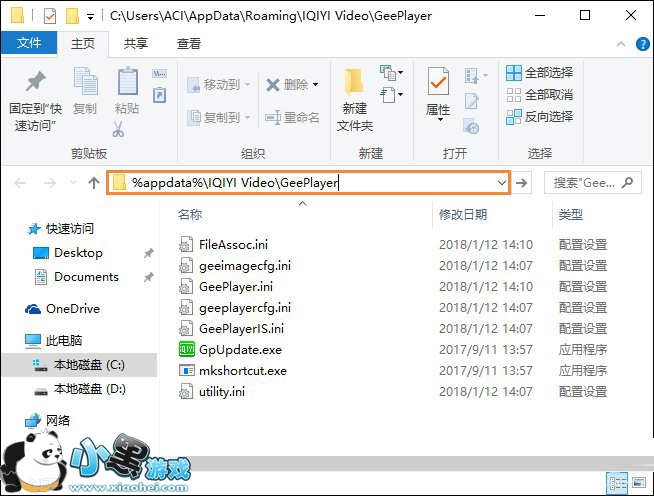
Task: Sort files by 名称 column header
Action: (190, 214)
